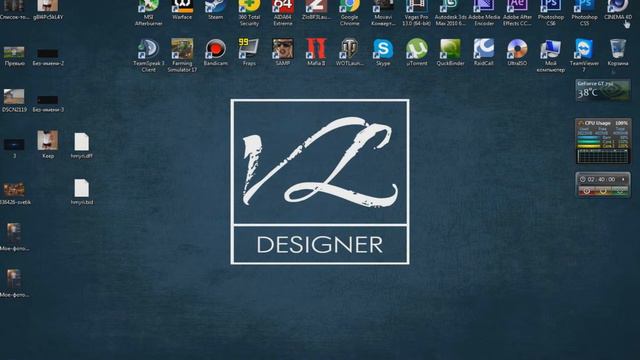Select the Без-имени-2 file
Screen dimensions: 640x360
(x=48, y=57)
